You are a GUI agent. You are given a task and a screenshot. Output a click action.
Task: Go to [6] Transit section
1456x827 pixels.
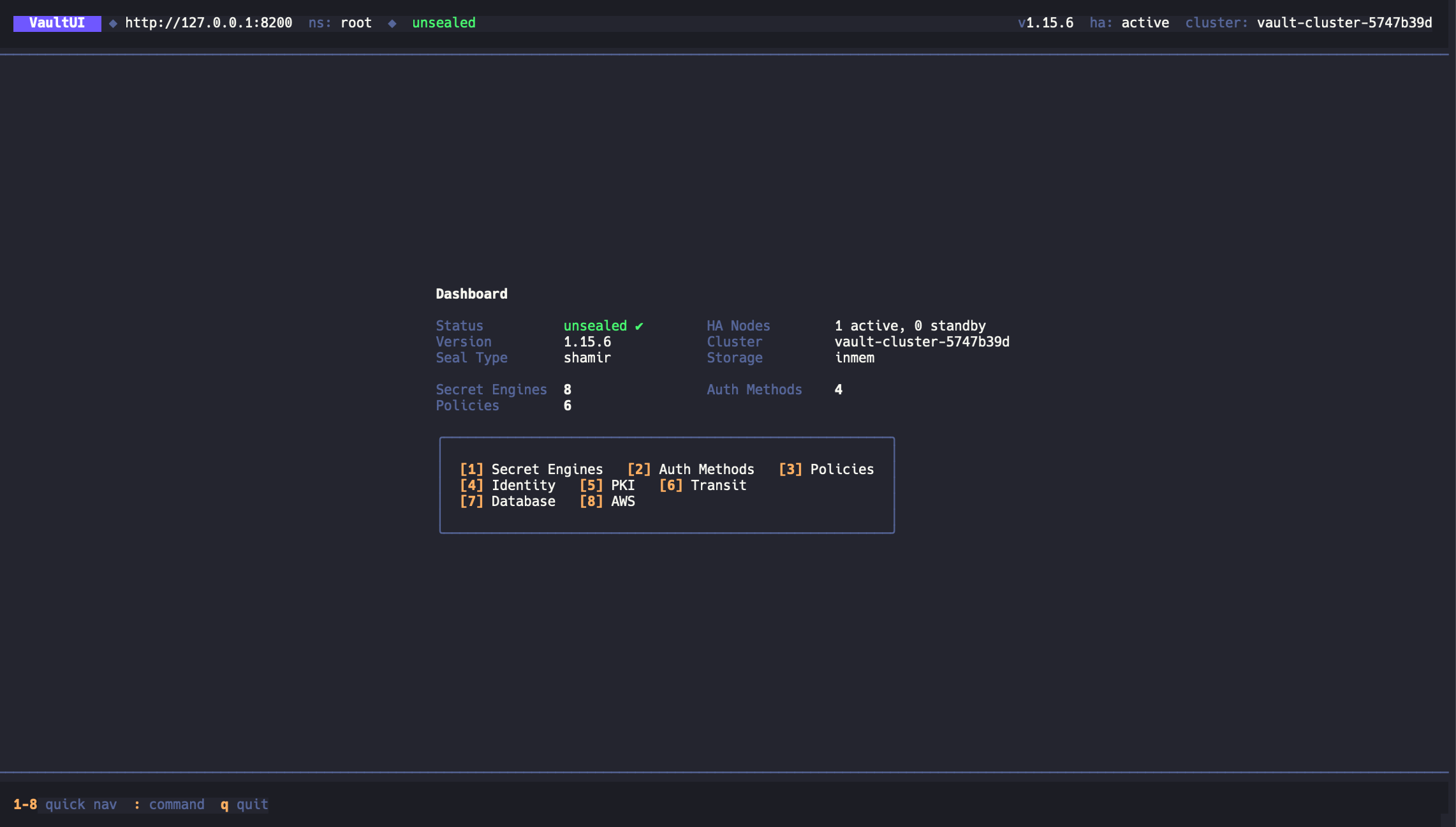(703, 486)
